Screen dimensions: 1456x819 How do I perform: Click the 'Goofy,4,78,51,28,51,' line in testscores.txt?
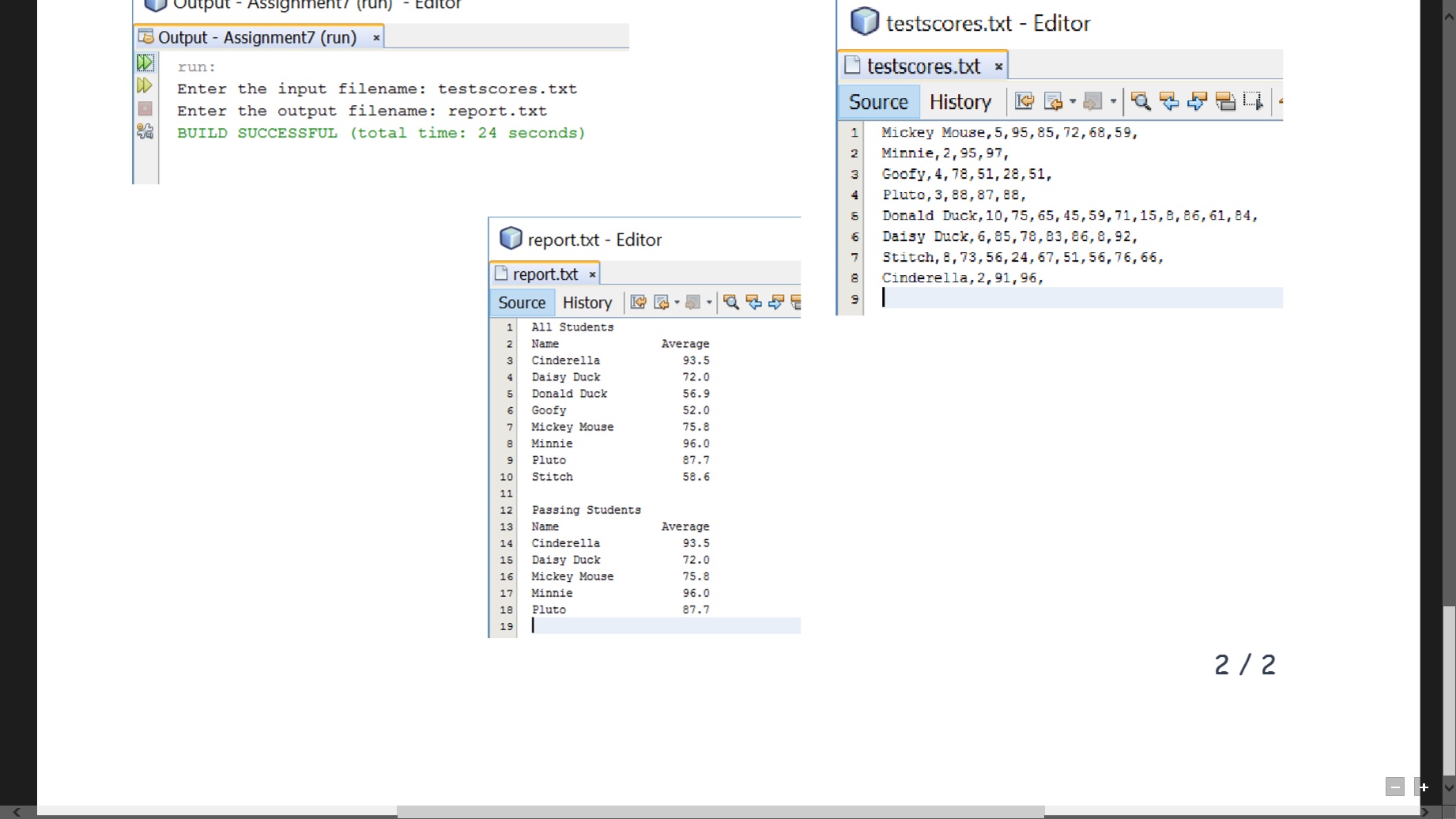click(967, 174)
